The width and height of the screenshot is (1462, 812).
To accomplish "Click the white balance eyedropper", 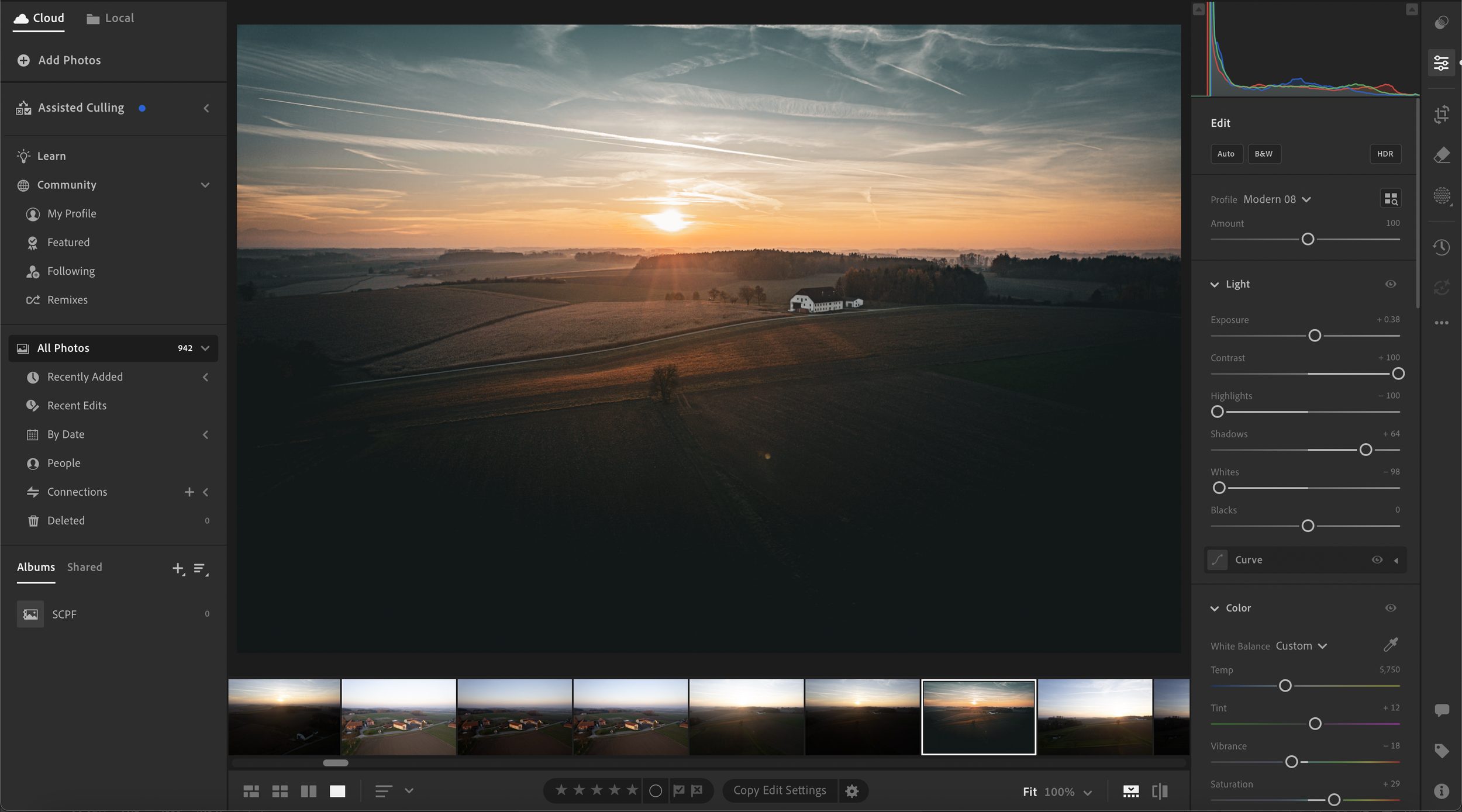I will point(1391,645).
